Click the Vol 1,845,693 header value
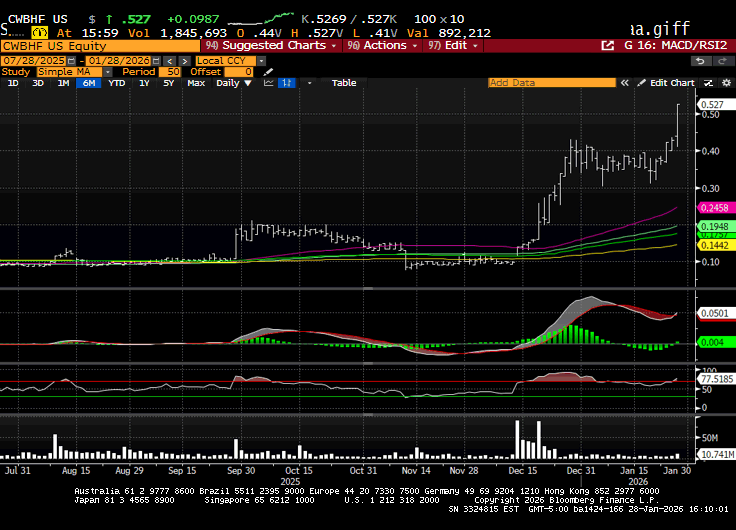736x530 pixels. click(177, 33)
